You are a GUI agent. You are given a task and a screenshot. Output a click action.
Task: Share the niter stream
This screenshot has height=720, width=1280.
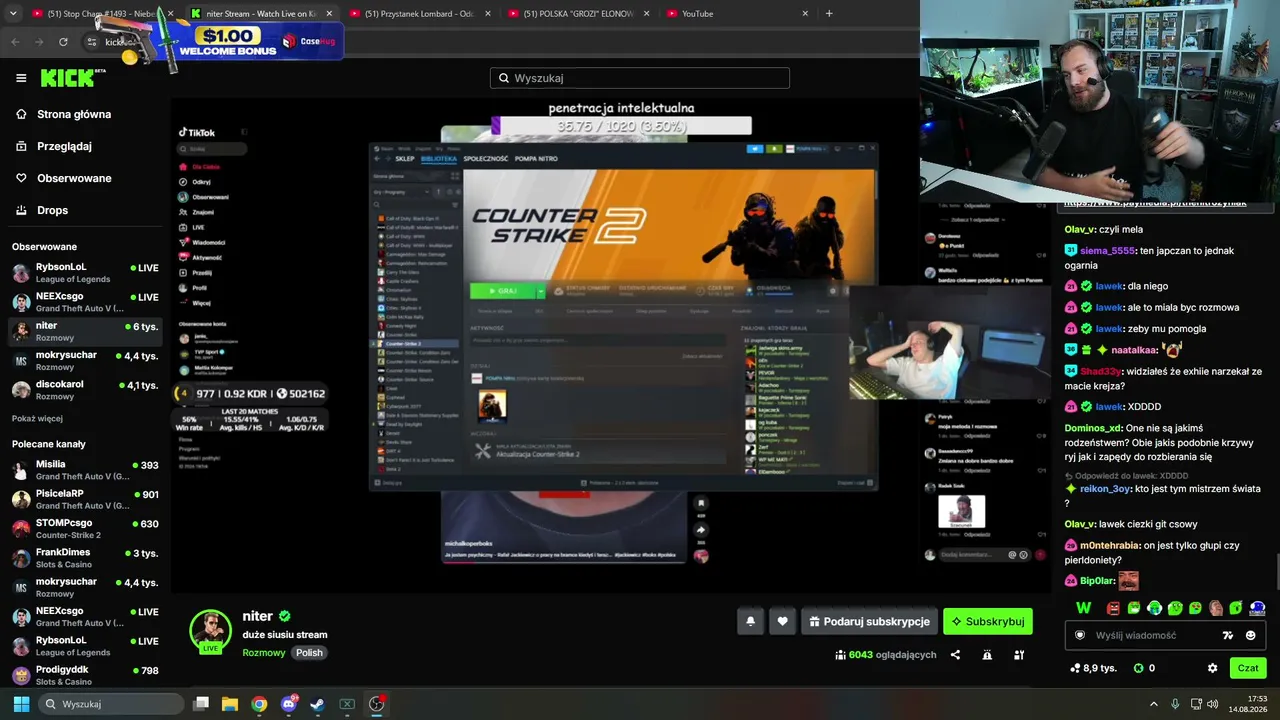[x=955, y=655]
